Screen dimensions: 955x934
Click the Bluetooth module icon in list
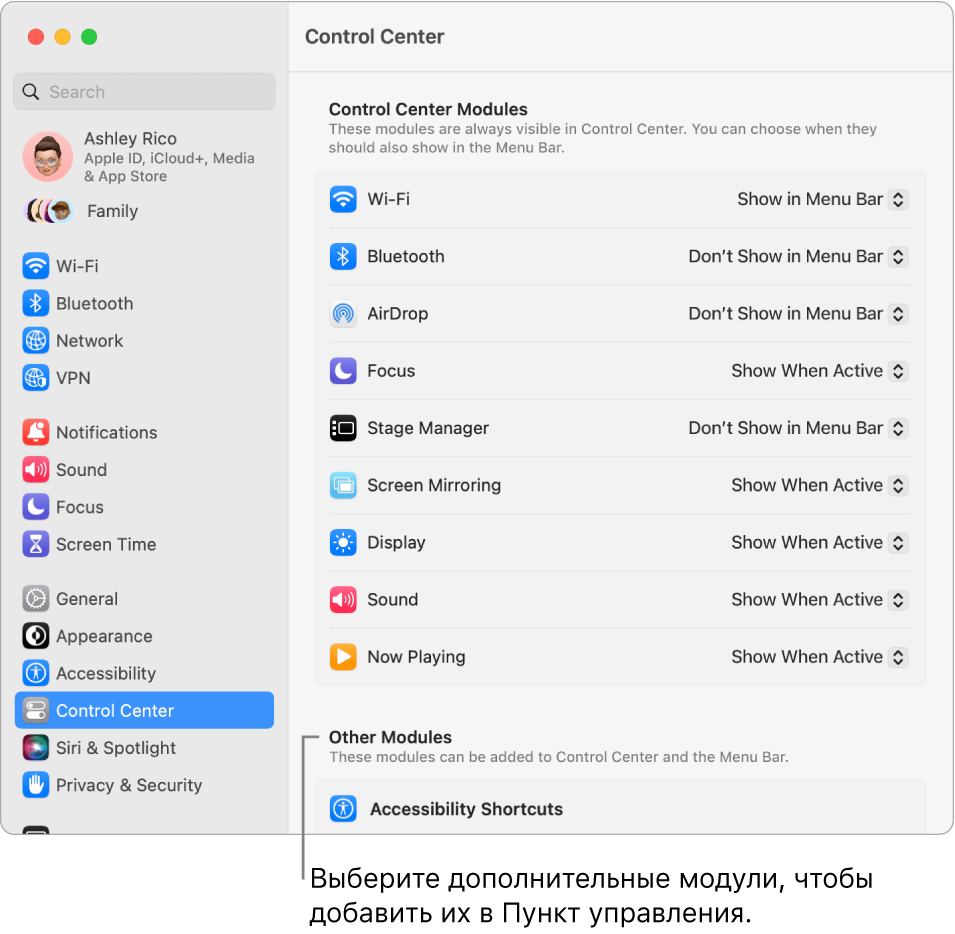coord(343,256)
